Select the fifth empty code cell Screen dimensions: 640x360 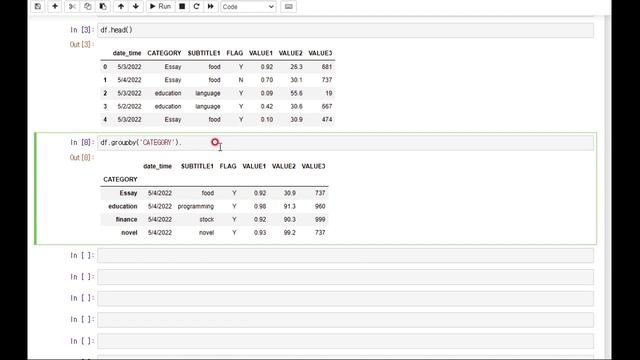coord(345,341)
